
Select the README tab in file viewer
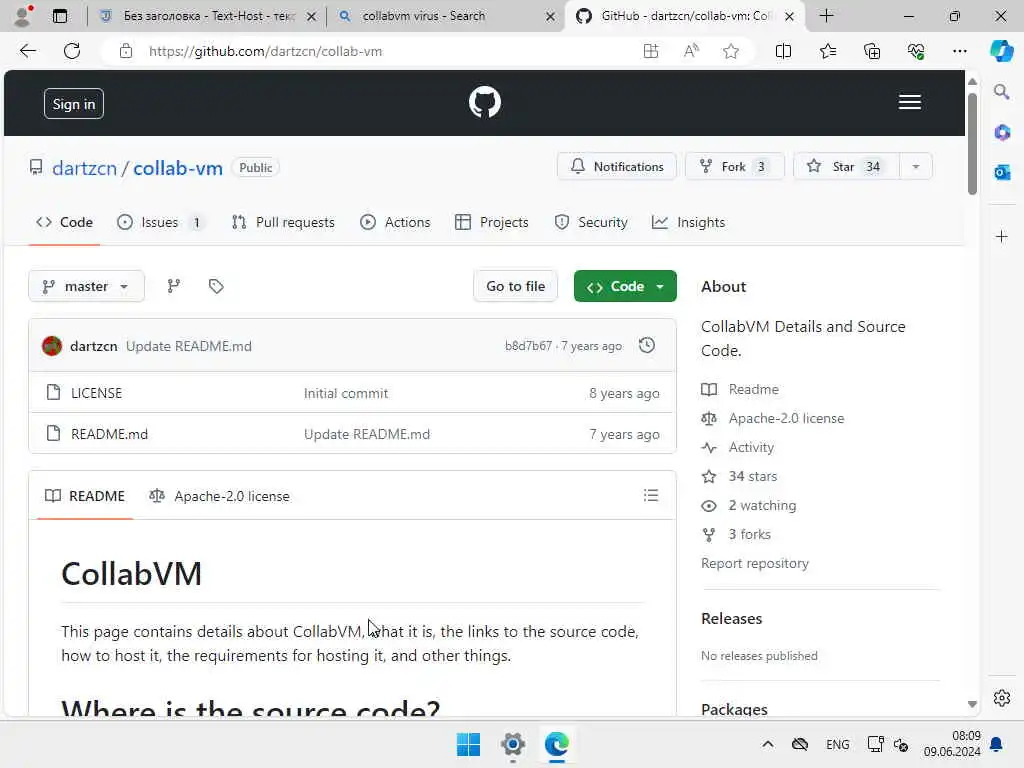(85, 496)
